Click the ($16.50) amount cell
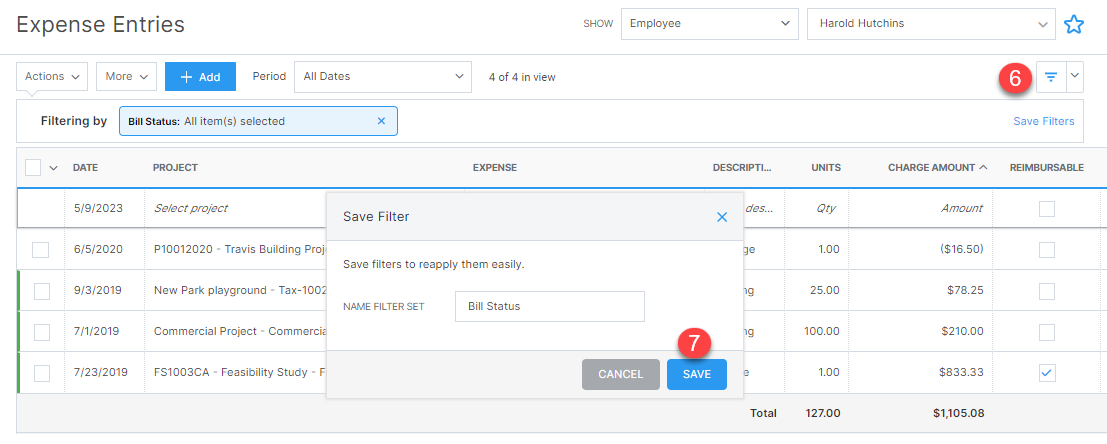 pos(961,249)
